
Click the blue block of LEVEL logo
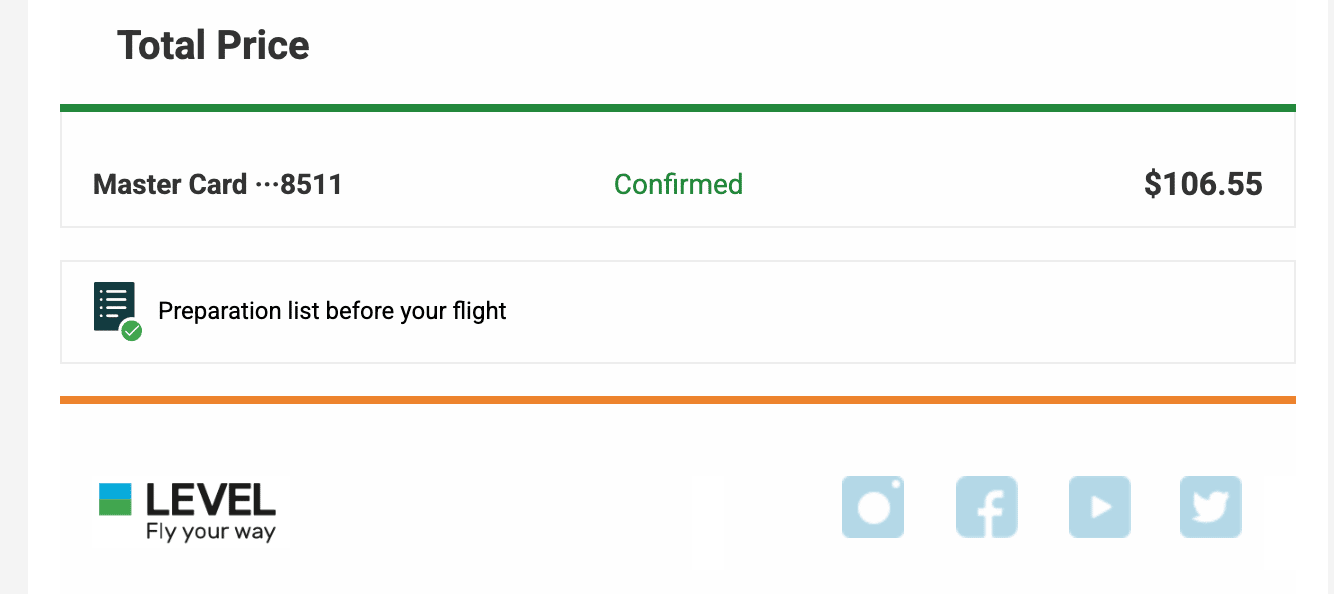pyautogui.click(x=115, y=491)
